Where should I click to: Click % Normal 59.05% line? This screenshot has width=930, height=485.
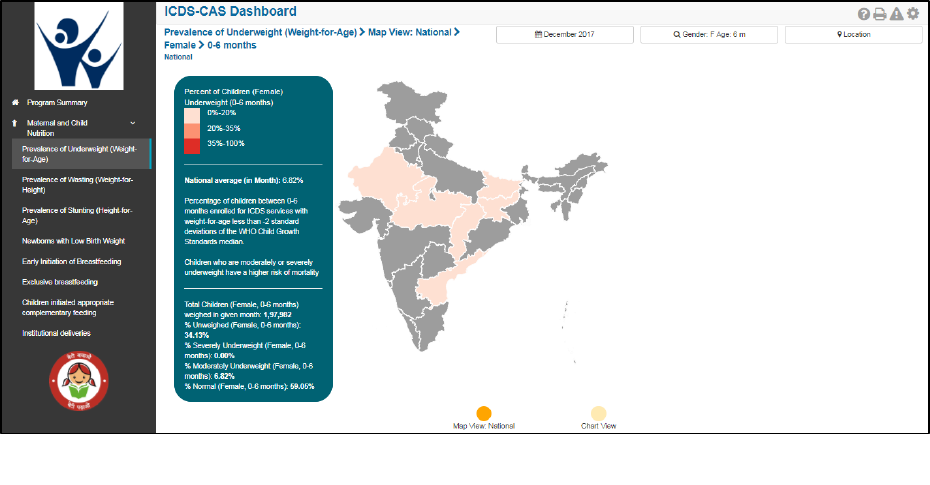tap(249, 387)
